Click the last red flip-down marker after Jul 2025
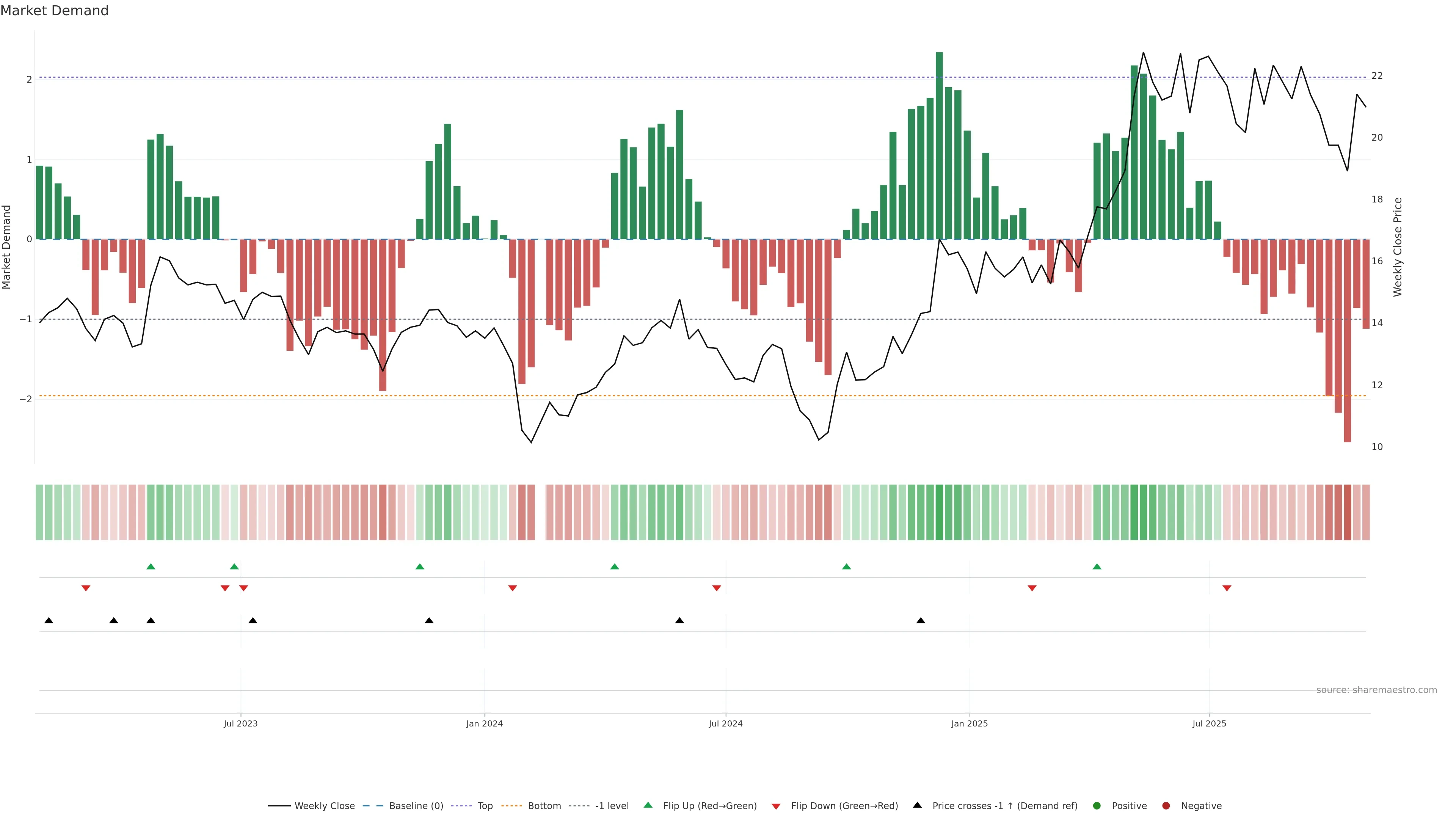The width and height of the screenshot is (1456, 819). tap(1227, 588)
